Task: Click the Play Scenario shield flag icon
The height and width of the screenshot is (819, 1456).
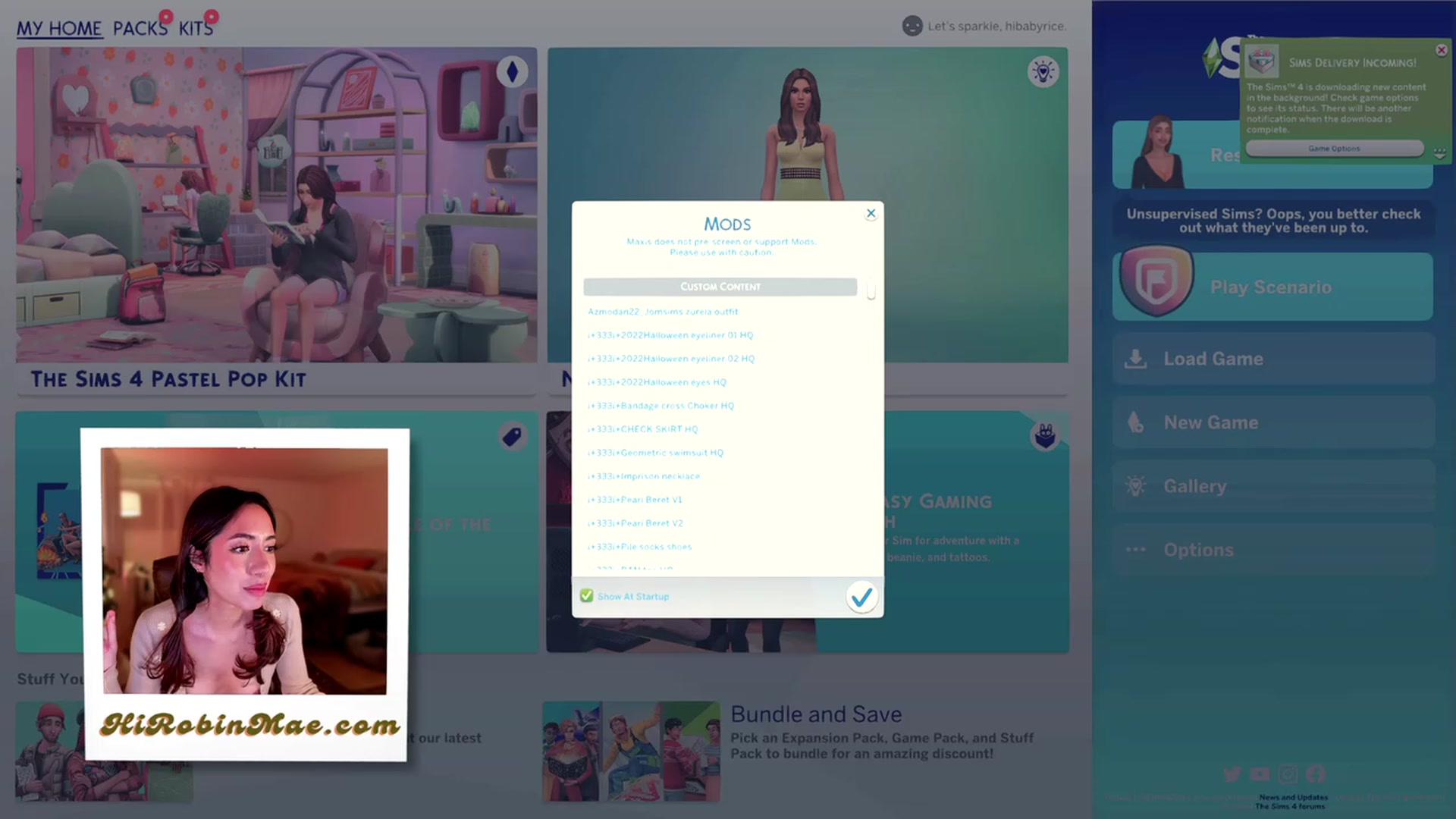Action: pyautogui.click(x=1156, y=281)
